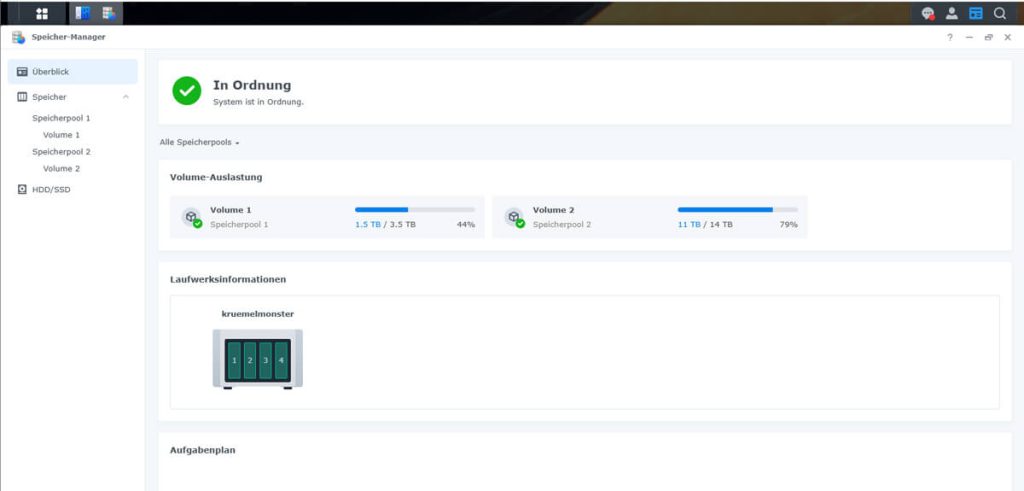Image resolution: width=1024 pixels, height=491 pixels.
Task: Click the Volume 1 status icon
Action: coord(190,217)
